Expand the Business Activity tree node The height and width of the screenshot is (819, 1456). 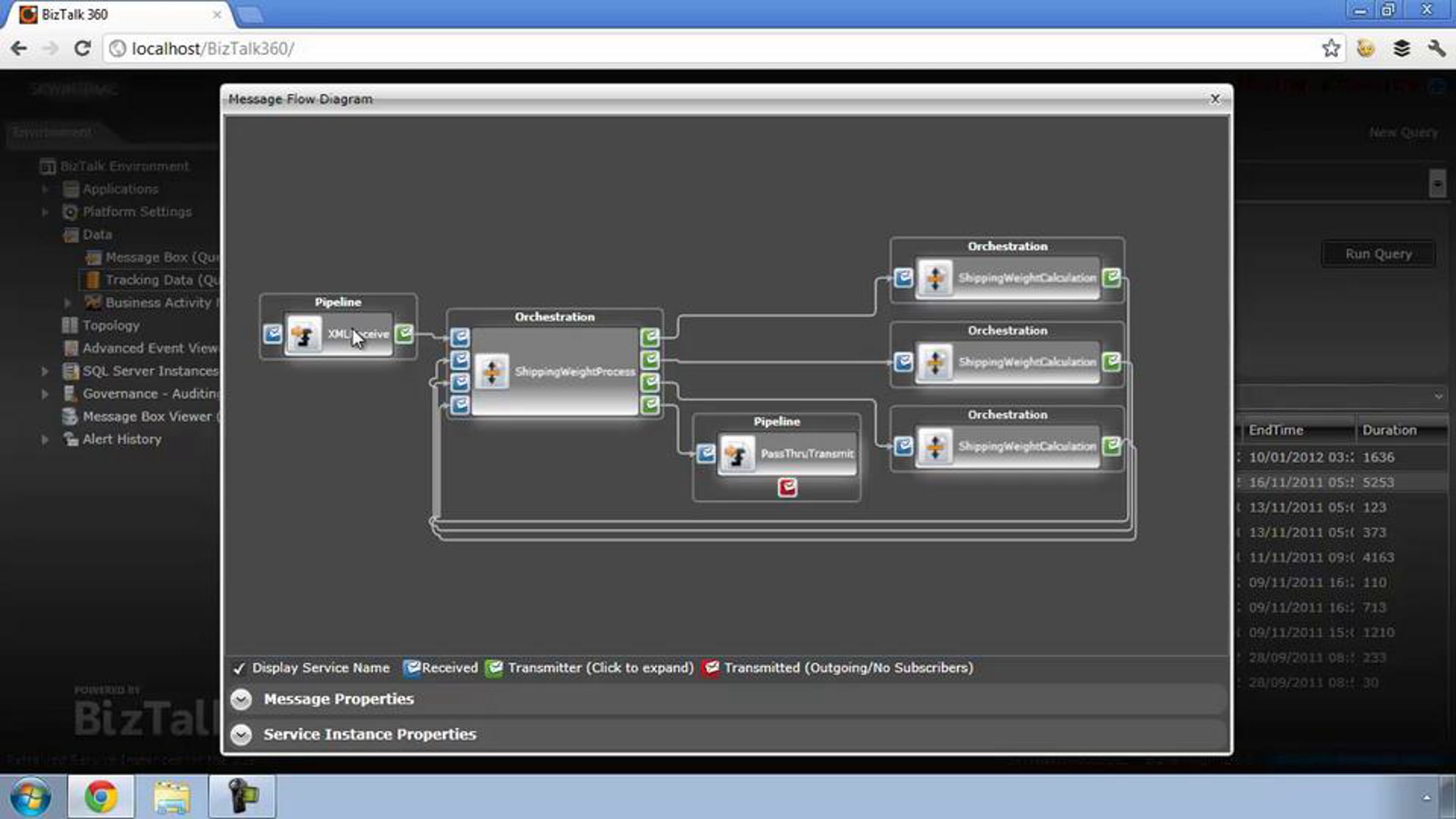[67, 303]
